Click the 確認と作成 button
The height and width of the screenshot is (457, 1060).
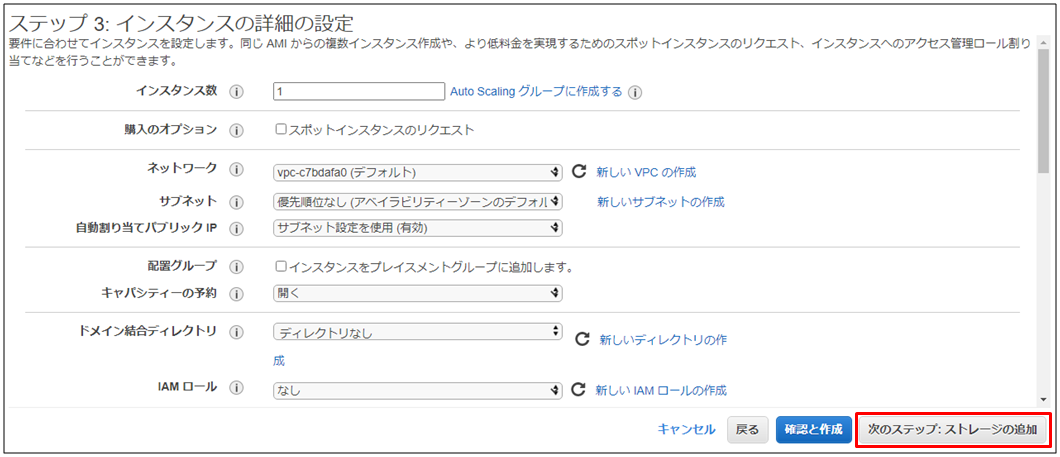pyautogui.click(x=813, y=429)
